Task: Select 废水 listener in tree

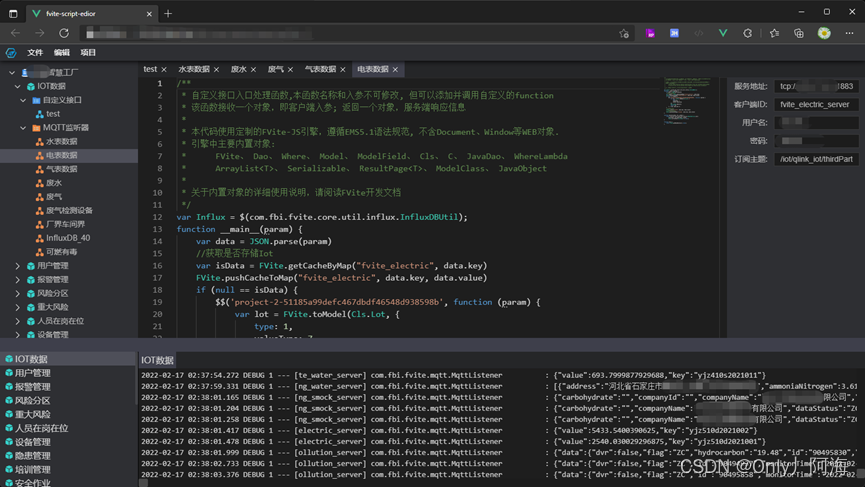Action: pyautogui.click(x=54, y=183)
